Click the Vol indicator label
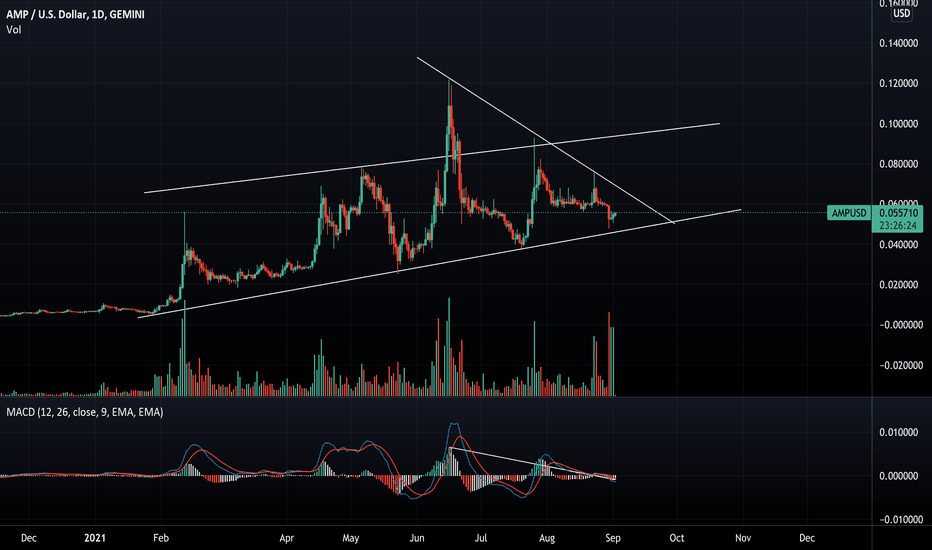 coord(14,29)
